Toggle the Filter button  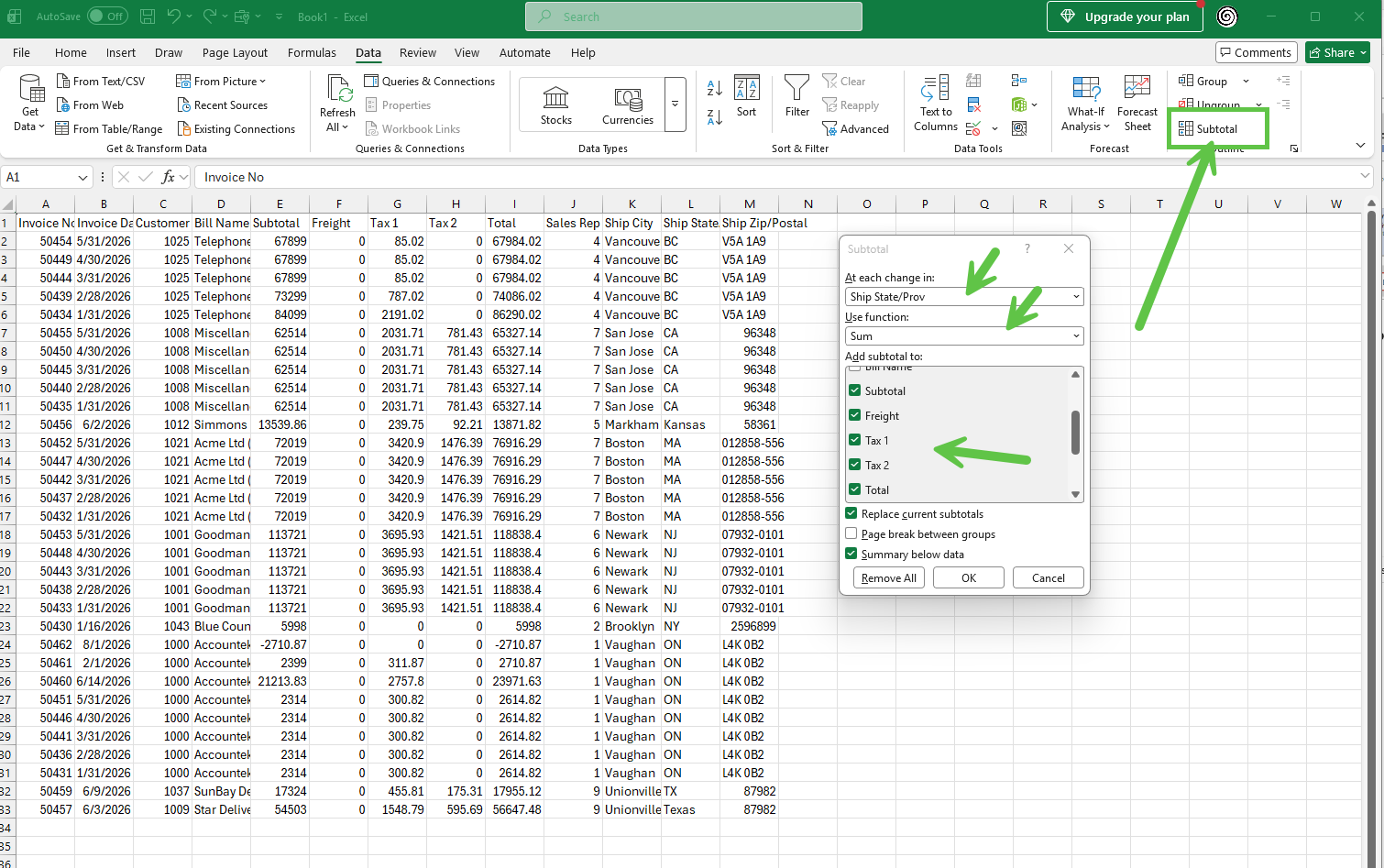coord(797,97)
